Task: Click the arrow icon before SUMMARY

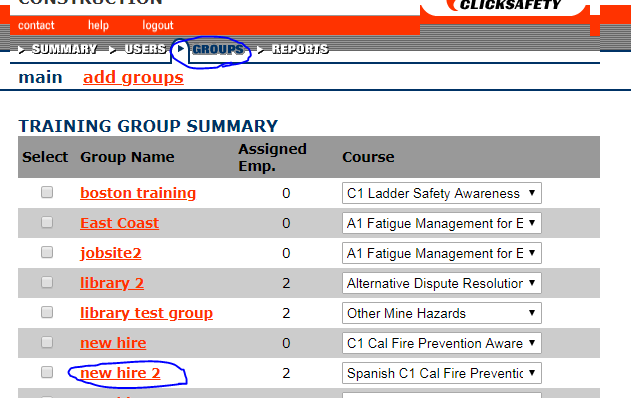Action: [x=22, y=50]
